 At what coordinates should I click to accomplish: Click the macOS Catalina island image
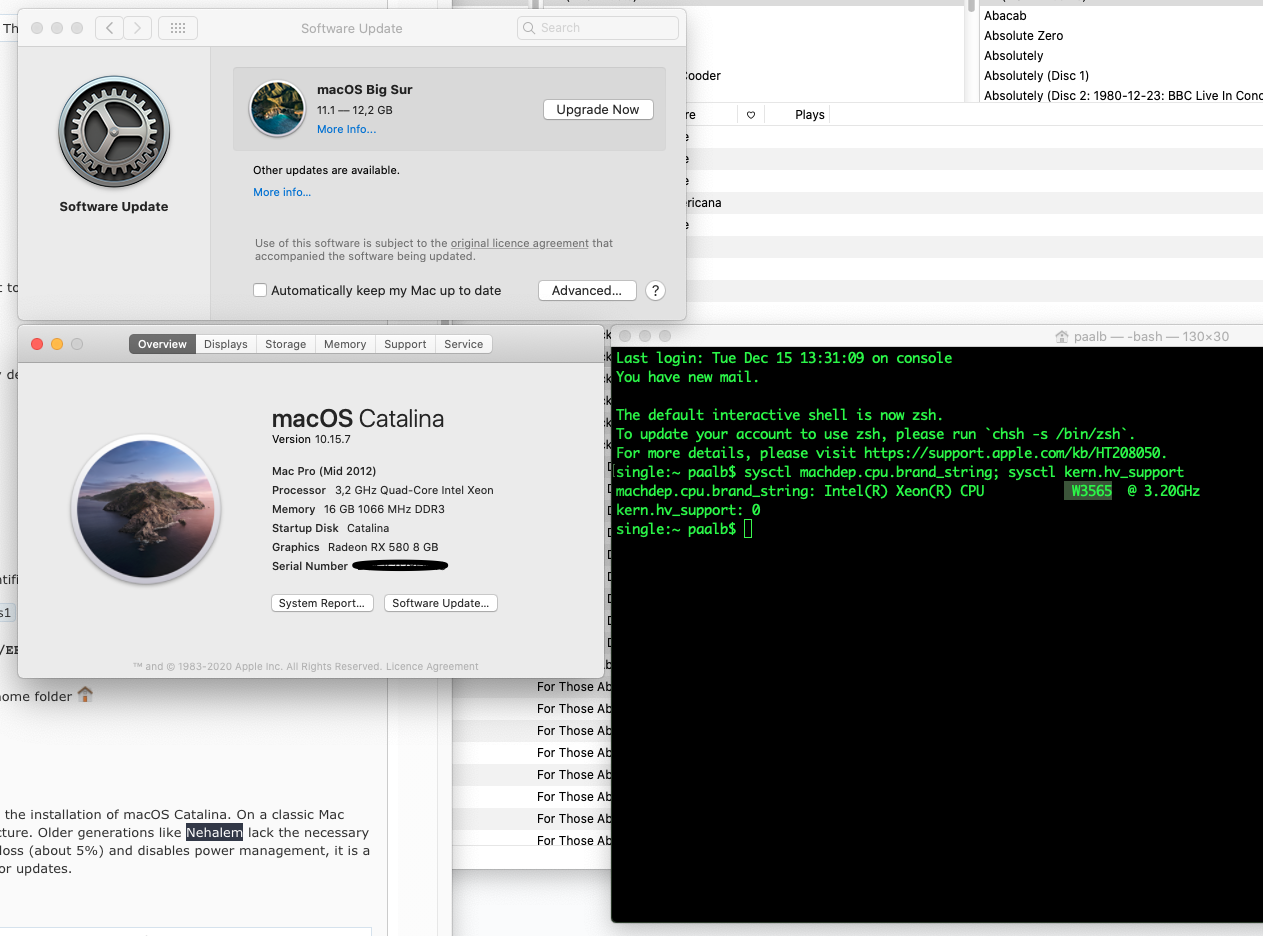146,508
